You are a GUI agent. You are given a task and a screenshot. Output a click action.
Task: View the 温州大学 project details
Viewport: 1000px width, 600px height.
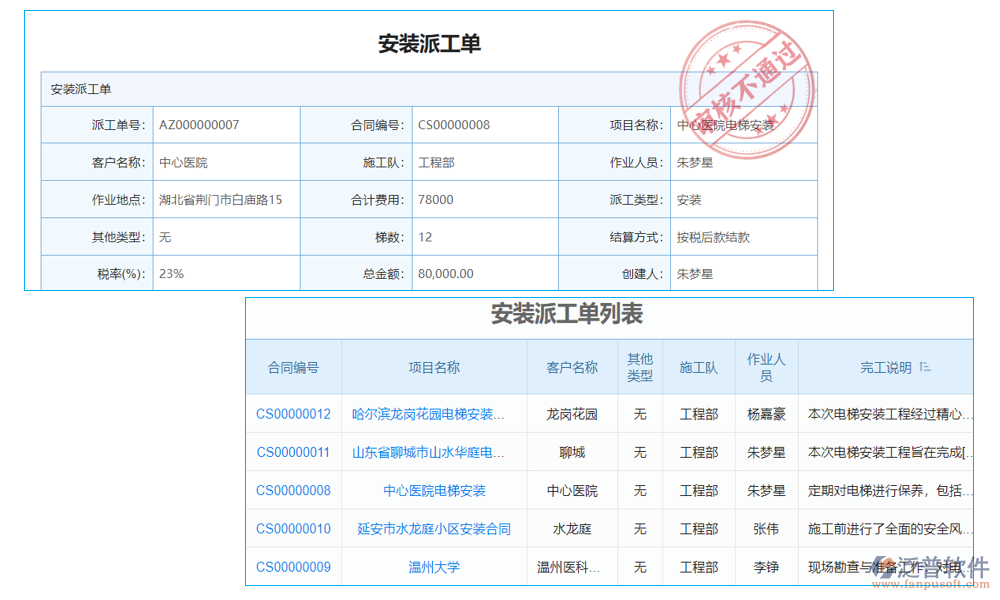(x=432, y=566)
